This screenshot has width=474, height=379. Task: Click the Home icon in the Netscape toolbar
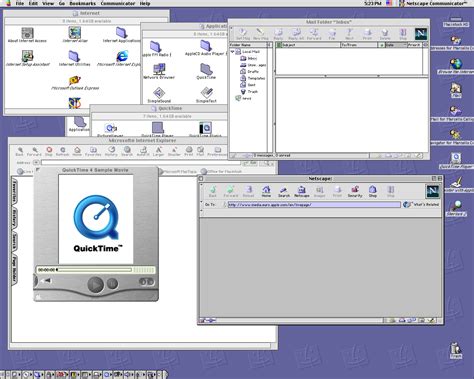[266, 192]
